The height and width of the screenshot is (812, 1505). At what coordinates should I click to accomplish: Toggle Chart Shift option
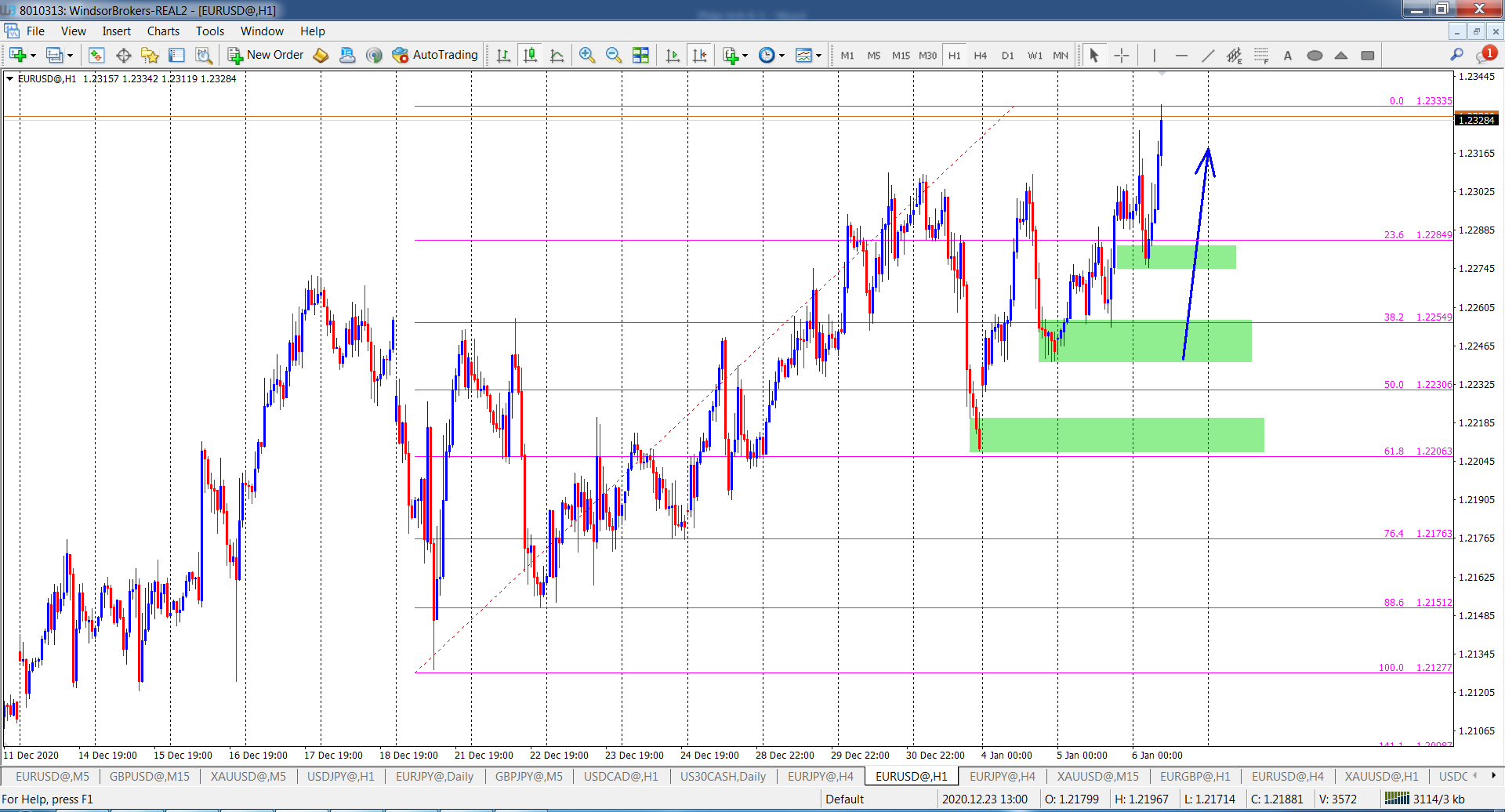point(699,55)
